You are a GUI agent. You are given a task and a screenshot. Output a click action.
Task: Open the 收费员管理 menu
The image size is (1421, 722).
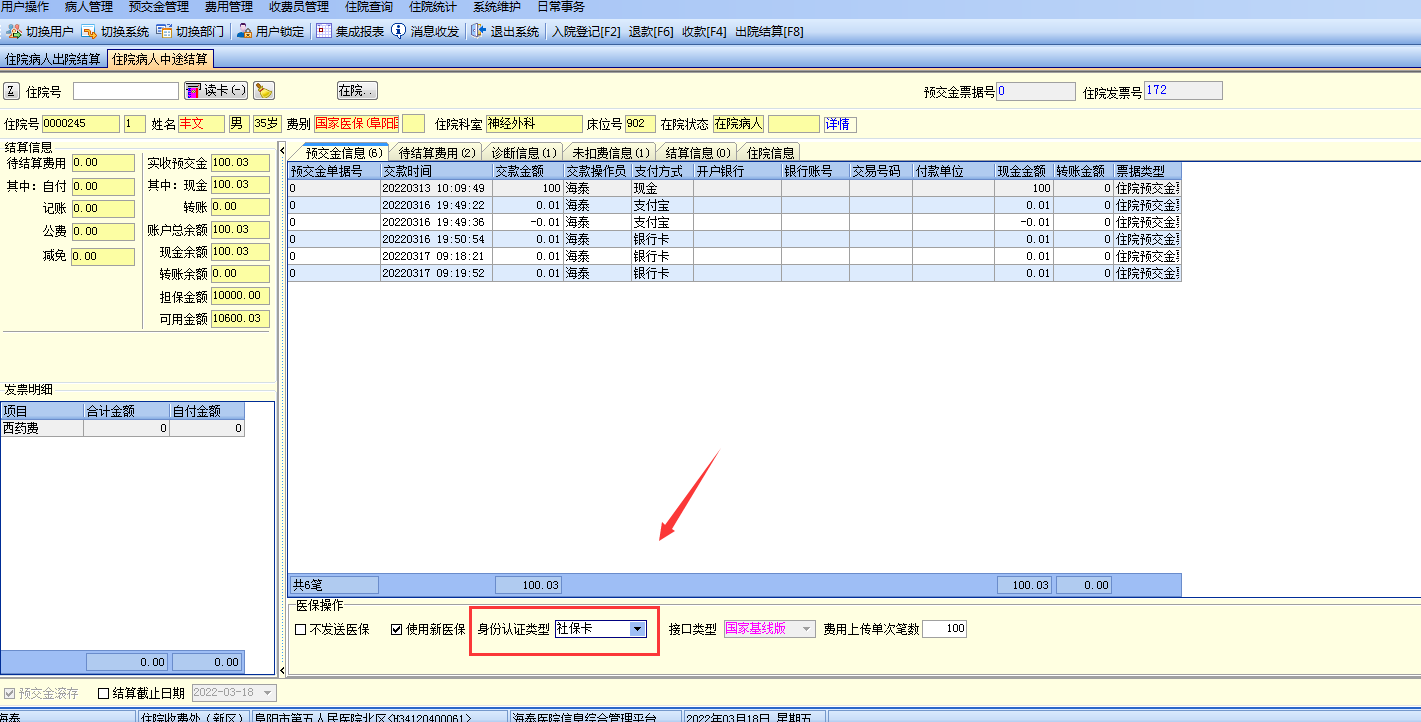point(298,7)
